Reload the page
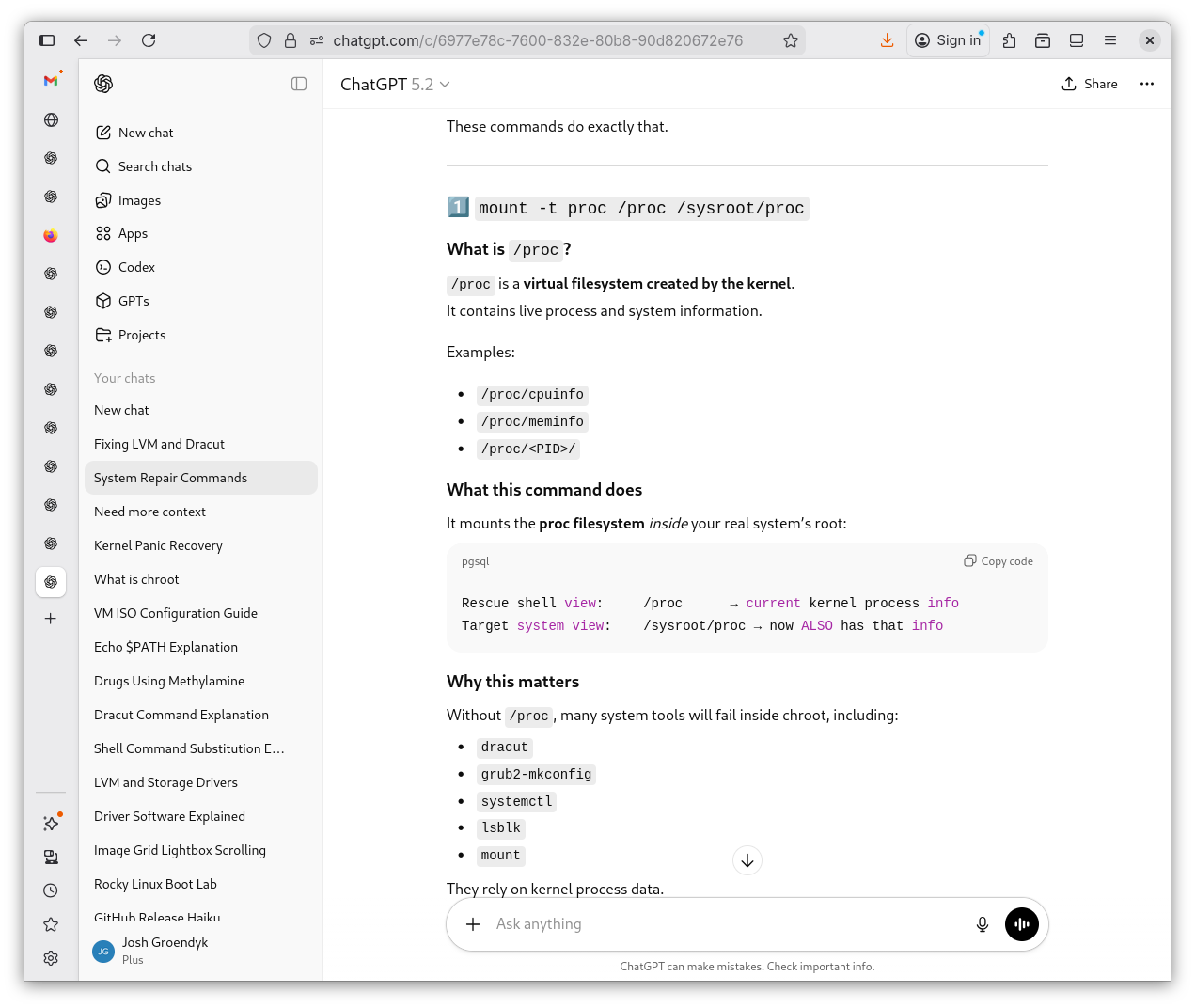This screenshot has width=1195, height=1008. click(149, 40)
